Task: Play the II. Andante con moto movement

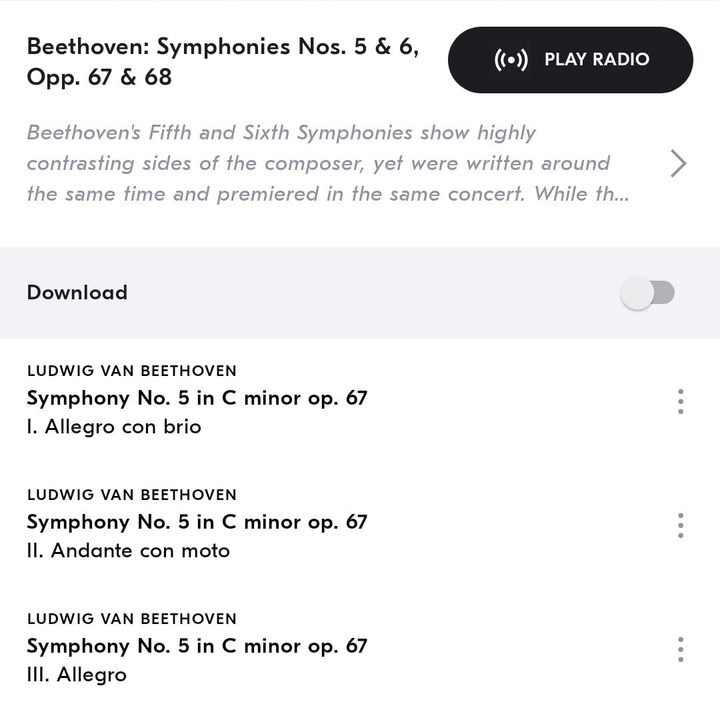Action: (128, 551)
